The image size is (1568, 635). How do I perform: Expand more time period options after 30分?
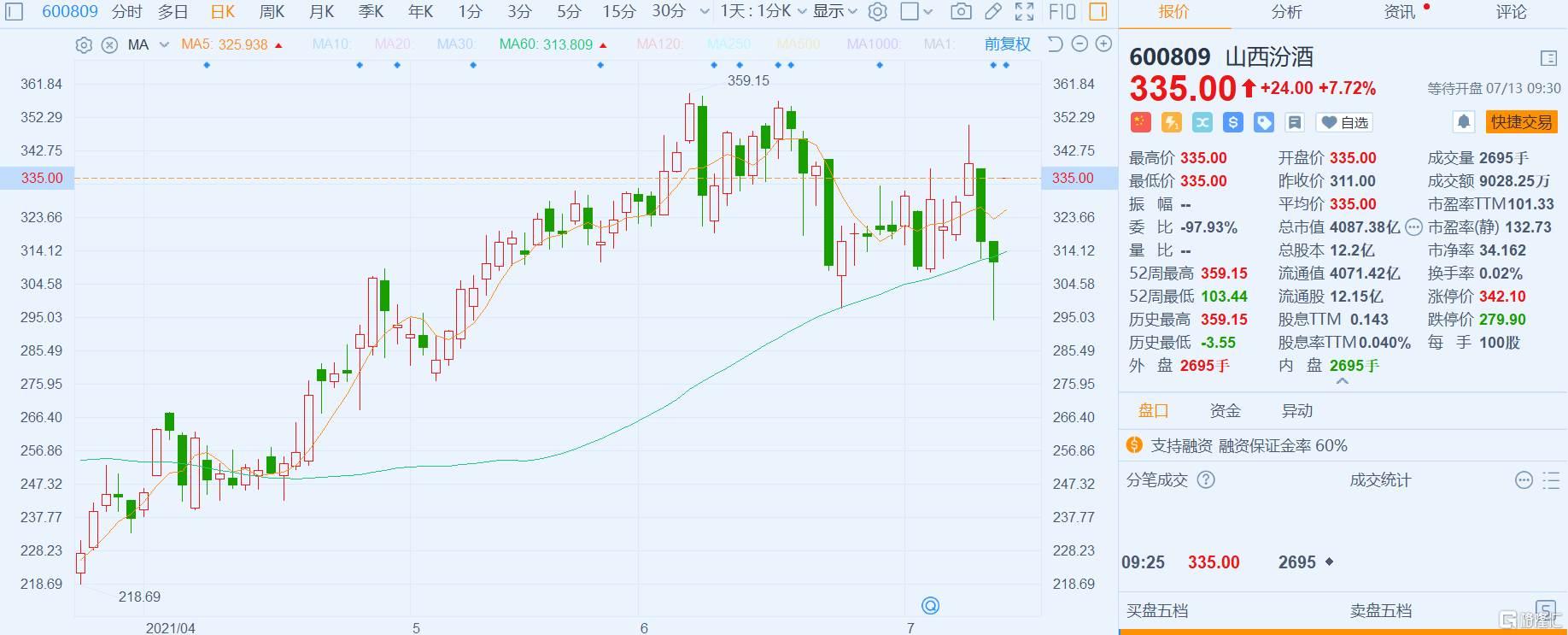705,12
